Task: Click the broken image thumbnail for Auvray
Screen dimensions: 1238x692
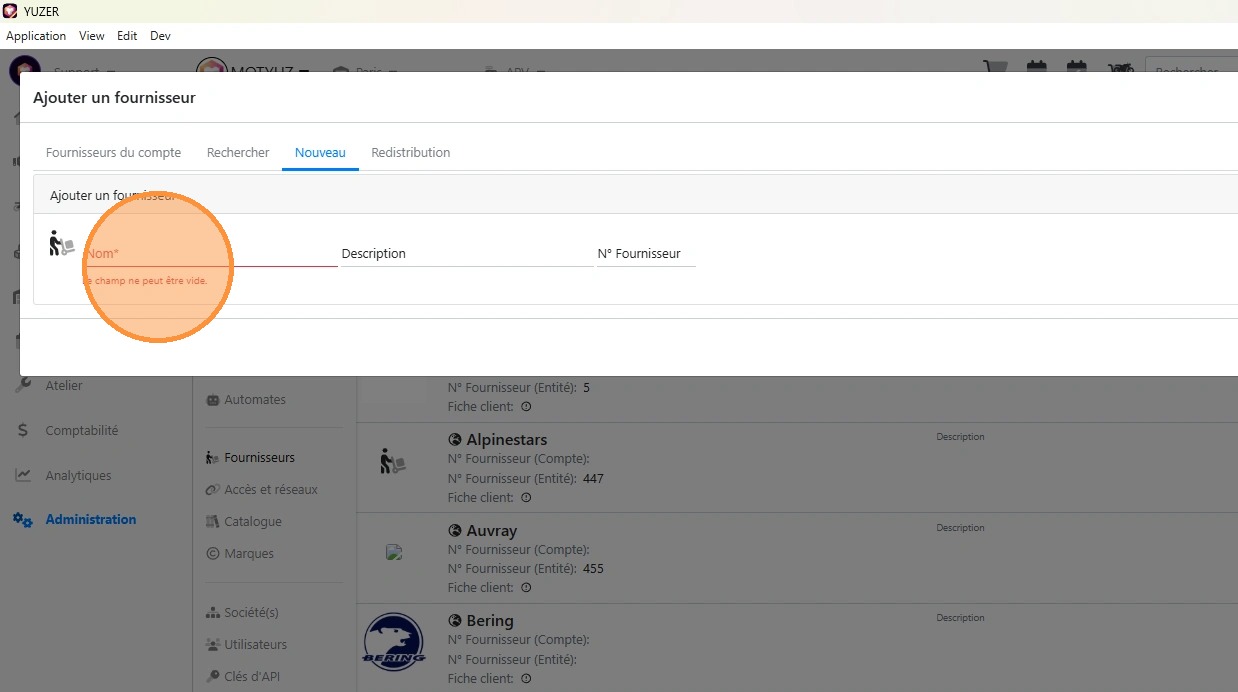Action: [394, 552]
